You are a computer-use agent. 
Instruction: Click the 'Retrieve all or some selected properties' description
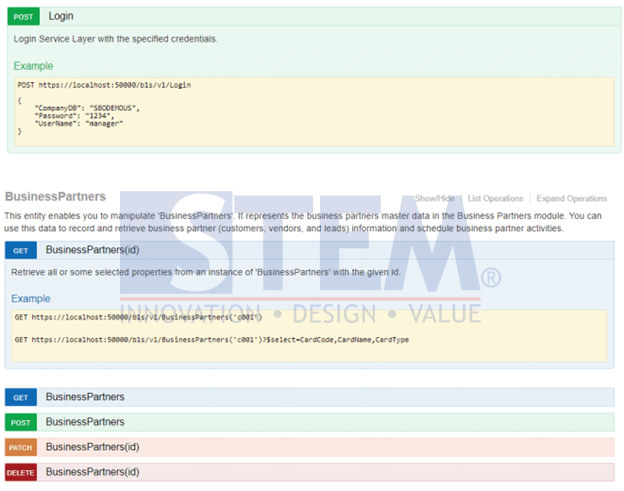click(205, 272)
